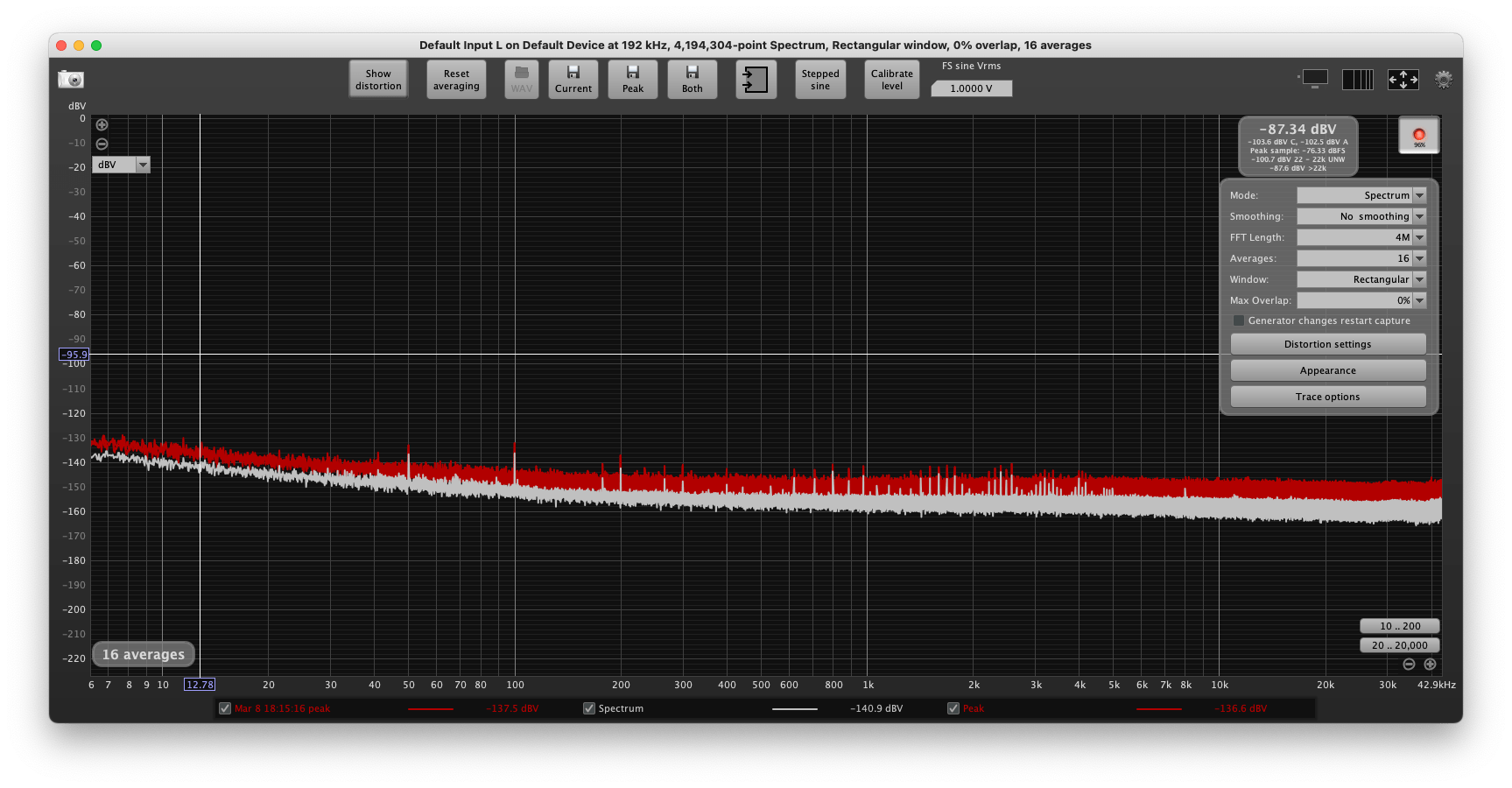Toggle the Peak trace checkbox
Image resolution: width=1512 pixels, height=788 pixels.
click(953, 708)
